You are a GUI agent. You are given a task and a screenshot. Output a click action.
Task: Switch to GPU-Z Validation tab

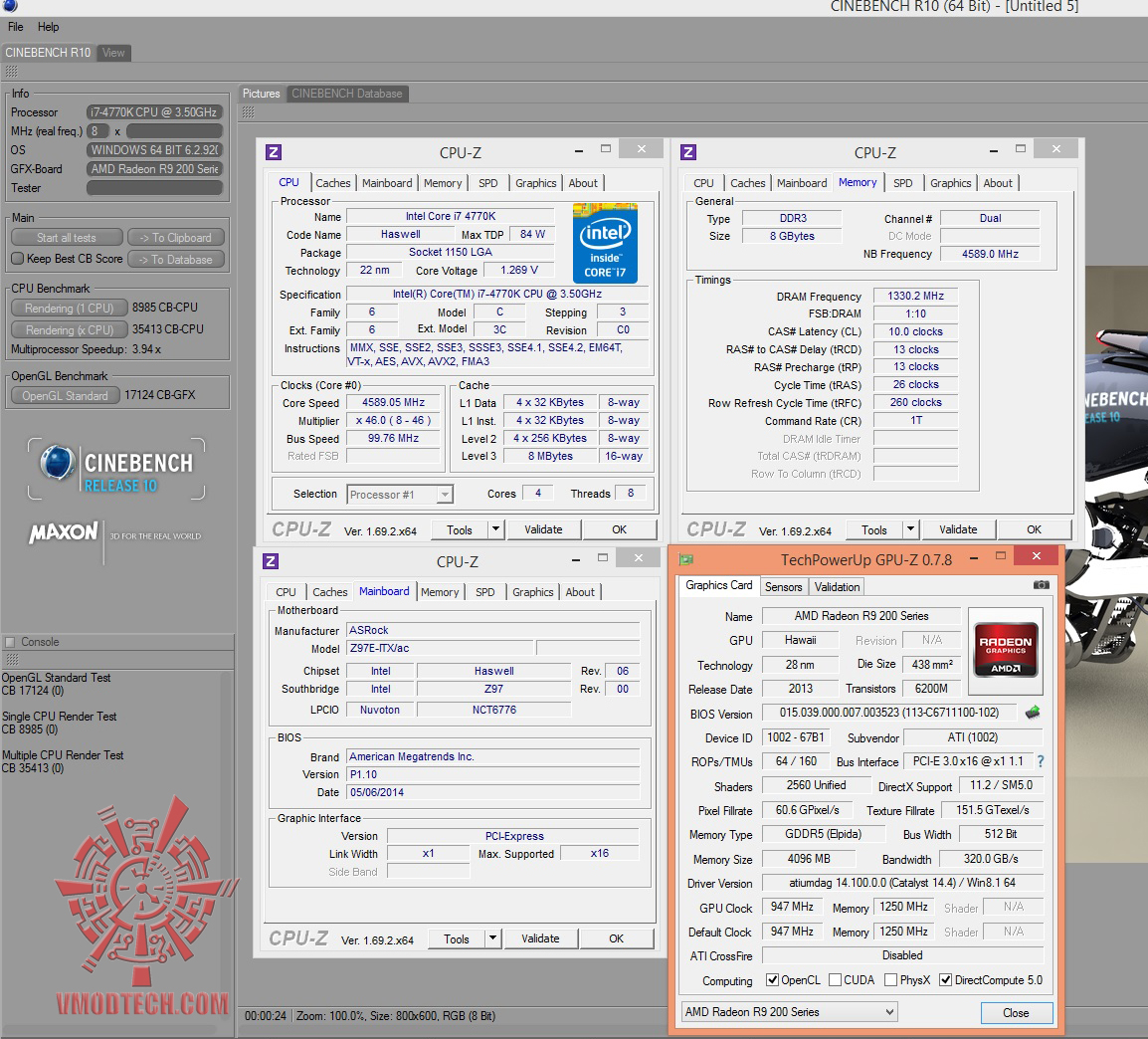coord(837,586)
